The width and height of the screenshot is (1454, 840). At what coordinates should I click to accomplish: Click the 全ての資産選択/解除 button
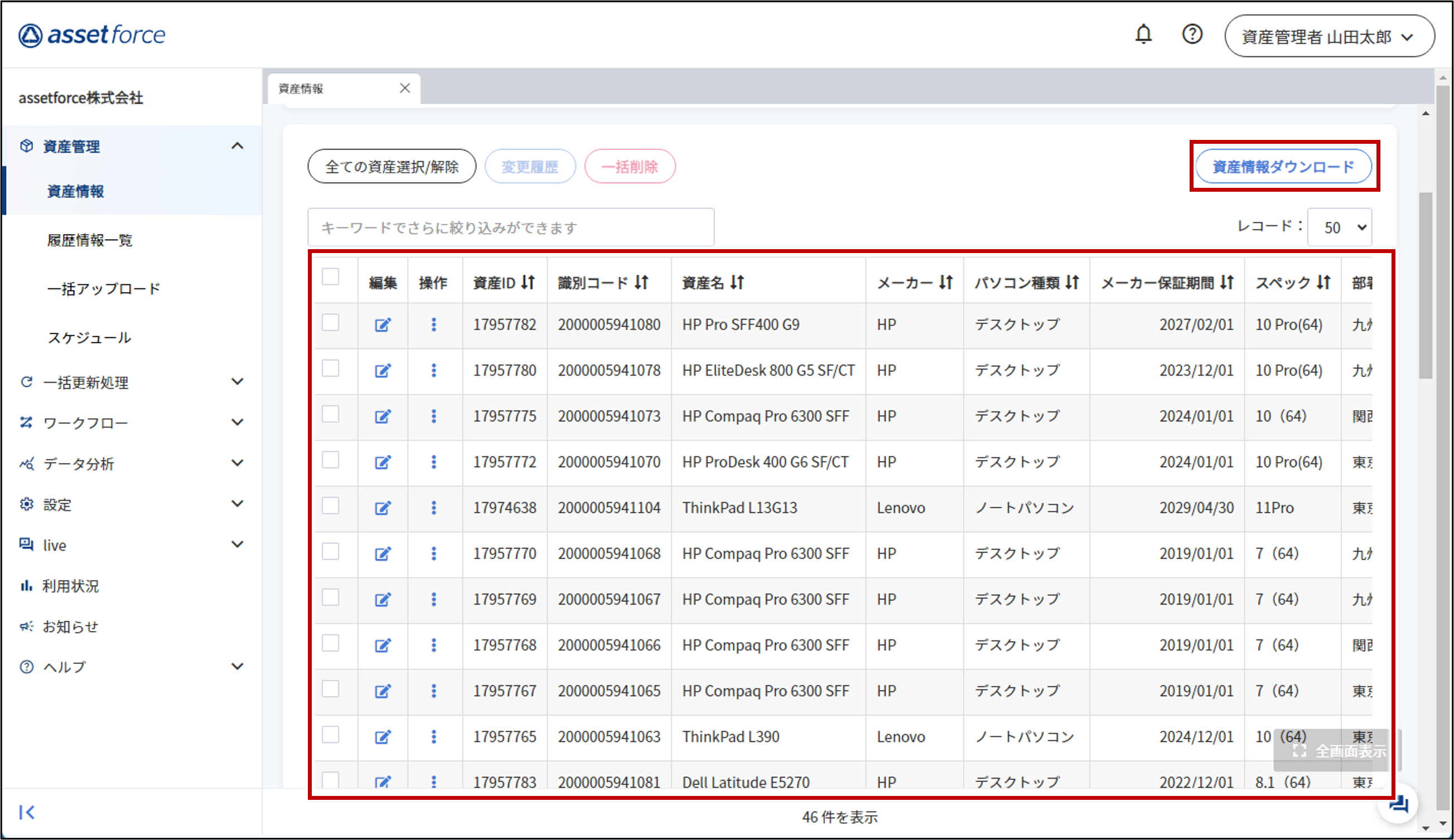(x=392, y=167)
